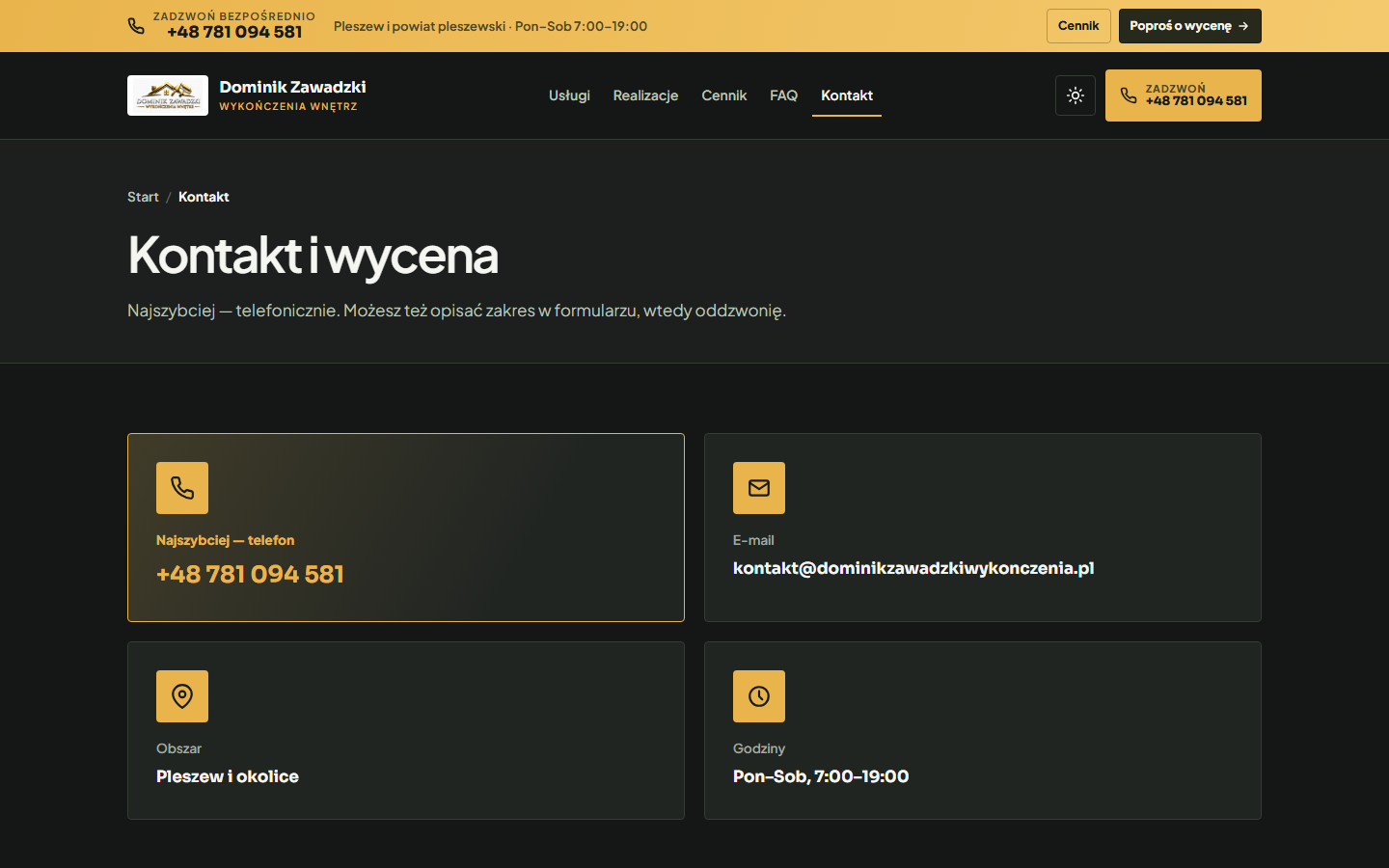Click the Cennik button in the top bar
This screenshot has height=868, width=1389.
pyautogui.click(x=1078, y=26)
